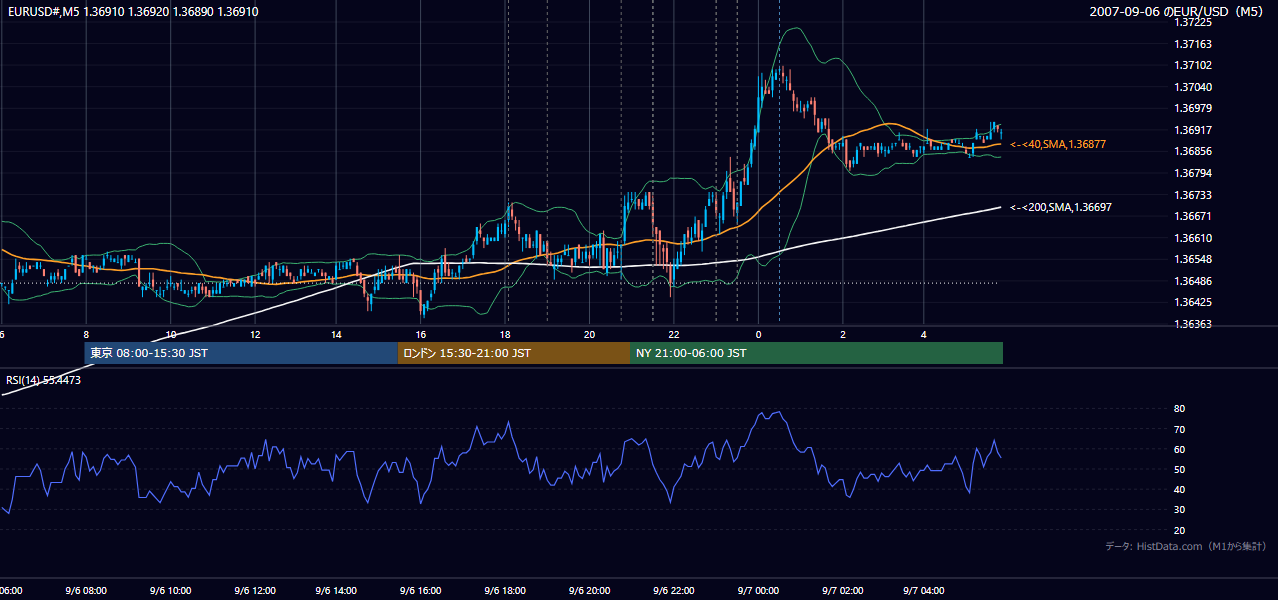Click price axis value 1.37163

click(1193, 44)
